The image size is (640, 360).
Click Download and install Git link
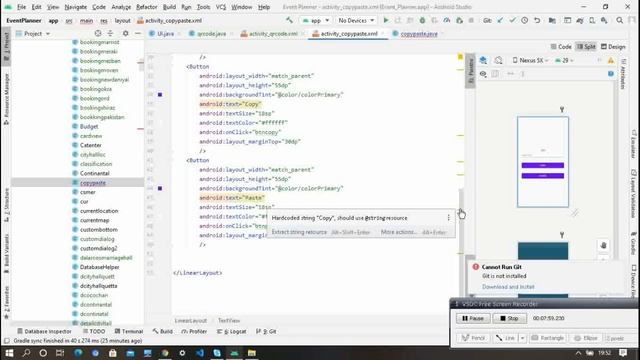click(x=508, y=287)
